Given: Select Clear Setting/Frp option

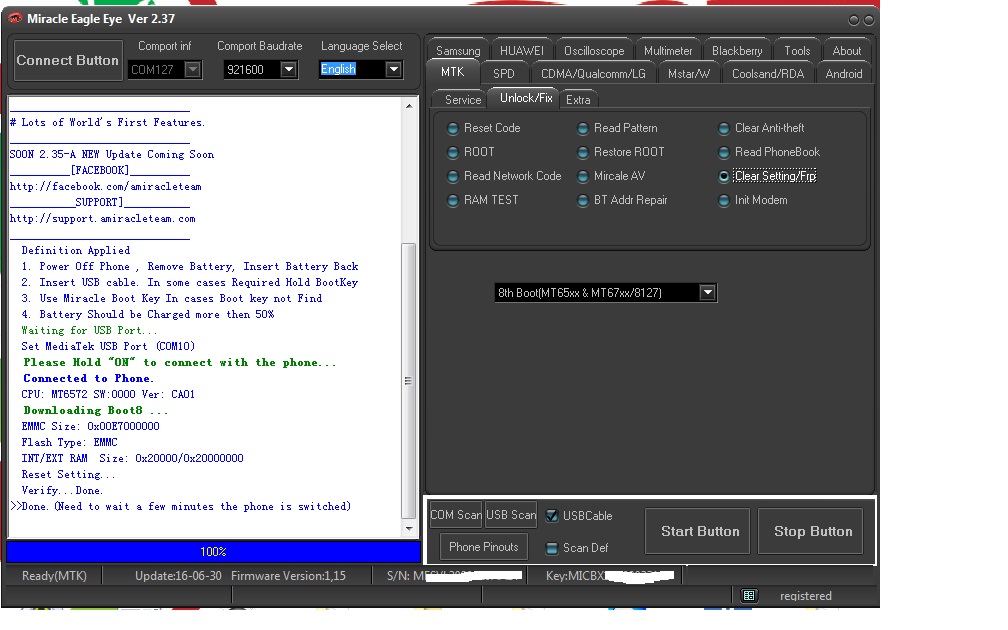Looking at the screenshot, I should (x=768, y=176).
